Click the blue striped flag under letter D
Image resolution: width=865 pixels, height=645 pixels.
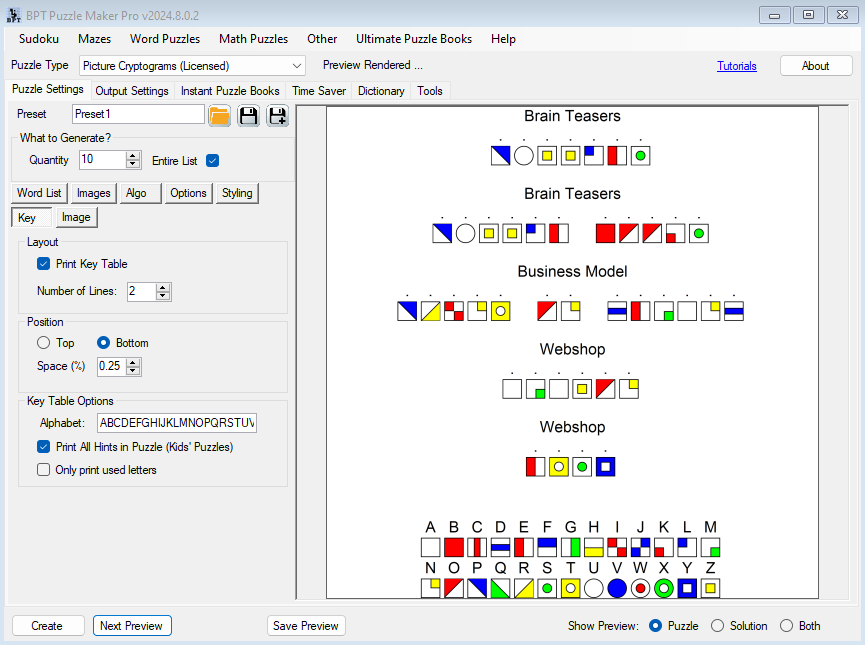coord(501,548)
